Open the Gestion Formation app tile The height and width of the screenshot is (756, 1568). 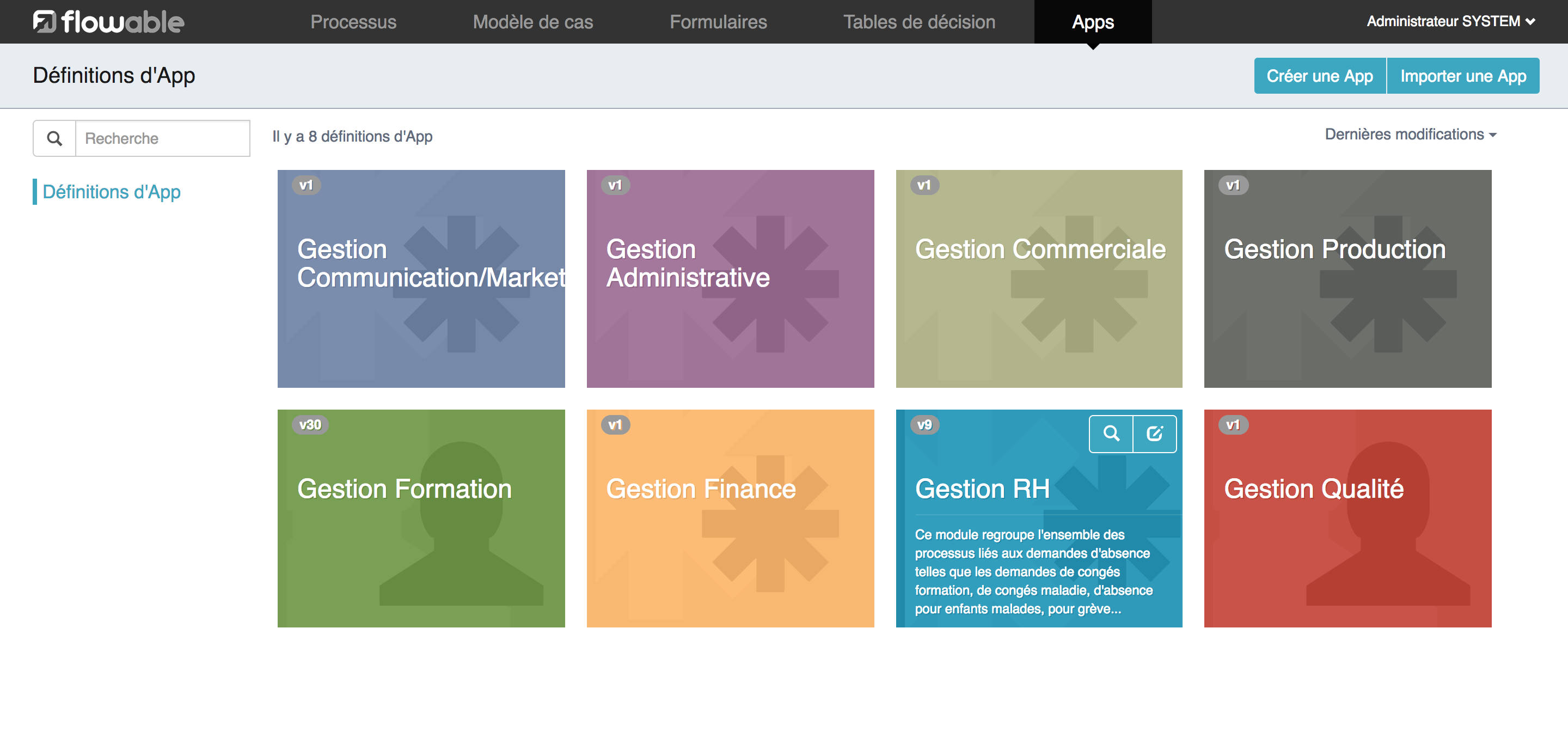421,518
